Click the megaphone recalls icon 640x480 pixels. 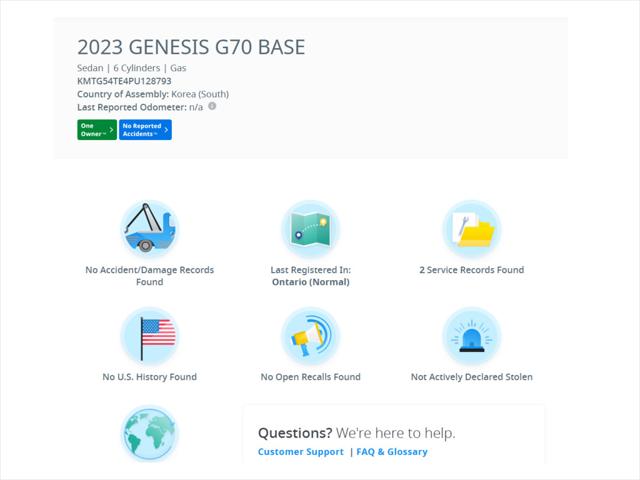tap(311, 336)
